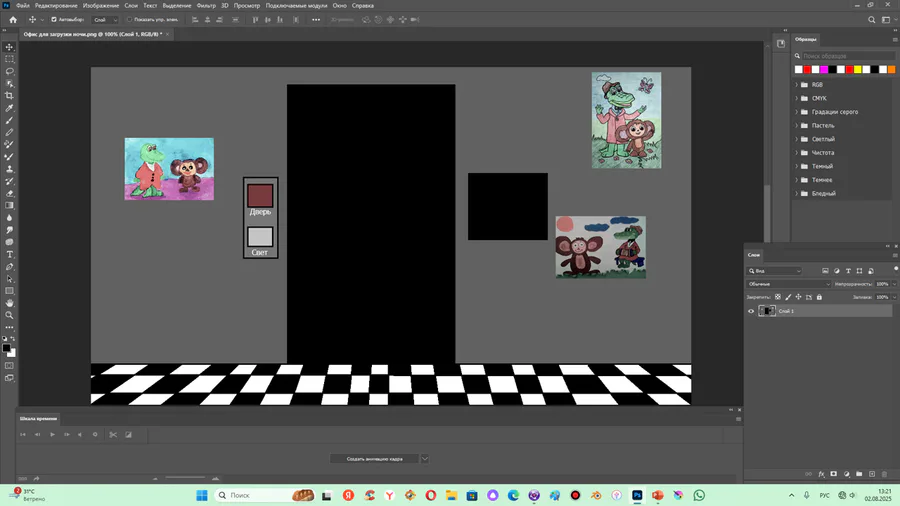Delete the current layer with trash icon
This screenshot has height=506, width=900.
point(885,474)
